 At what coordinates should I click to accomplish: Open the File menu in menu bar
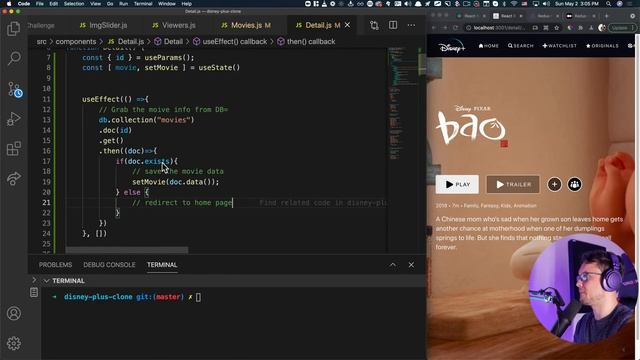point(39,4)
